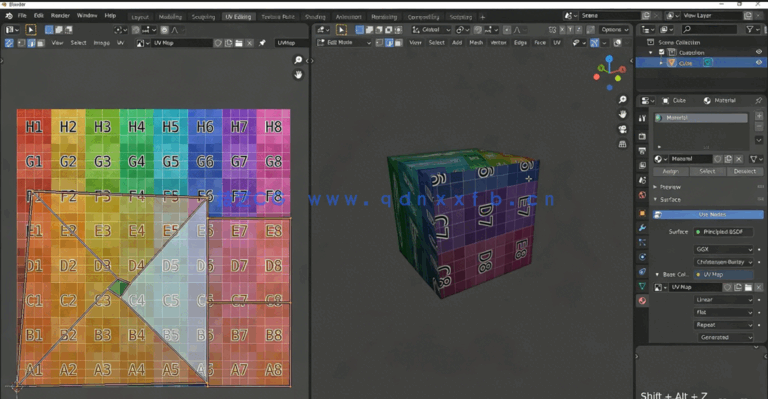Enable 3D viewport vertex select mode
This screenshot has width=768, height=399.
380,43
